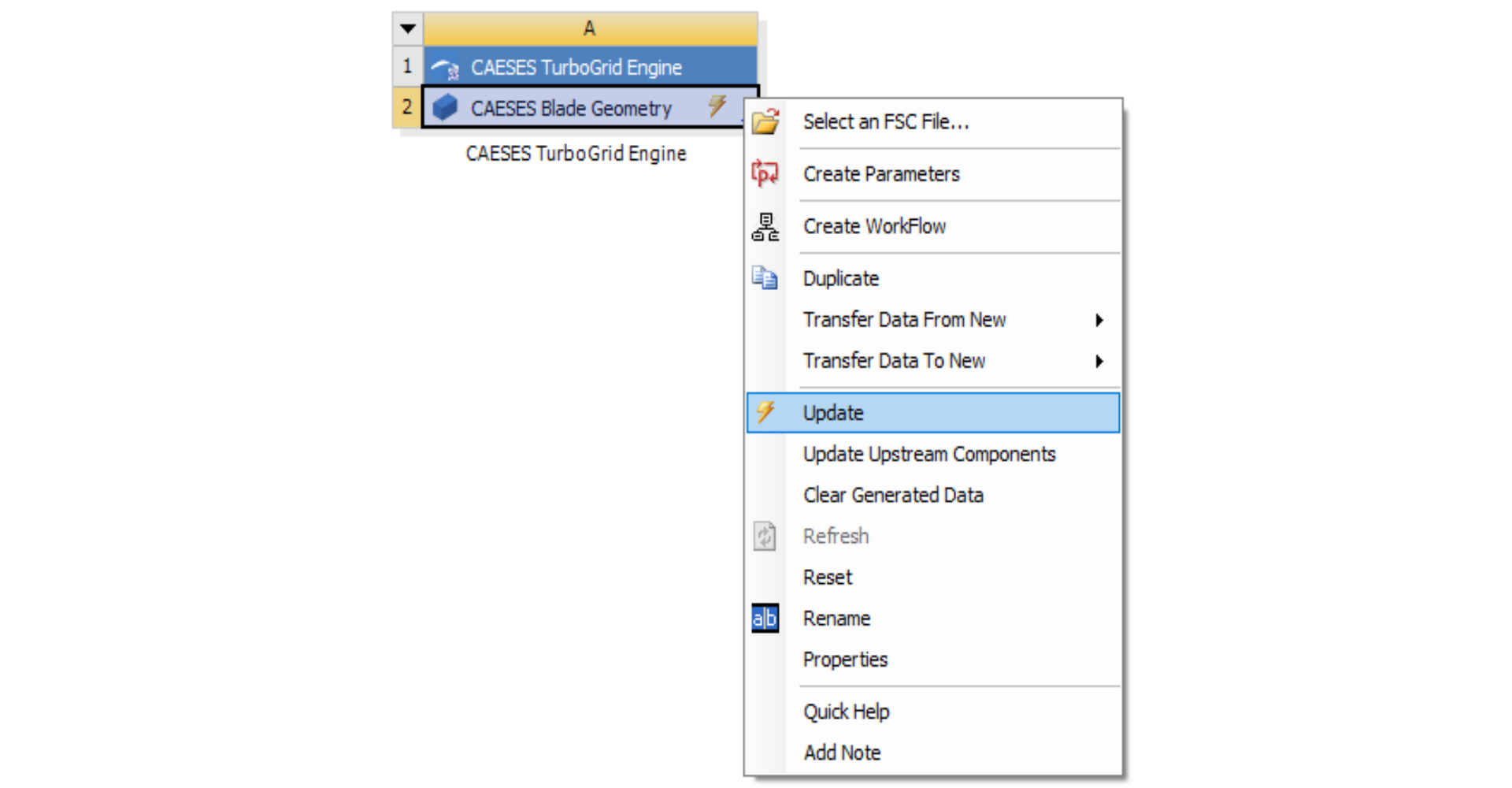Viewport: 1512px width, 788px height.
Task: Click the Duplicate pages icon
Action: point(765,278)
